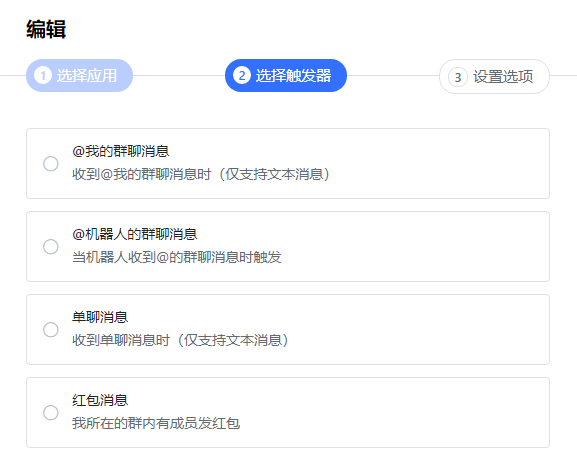Screen dimensions: 577x472
Task: Go back to step 选择应用
Action: 79,75
